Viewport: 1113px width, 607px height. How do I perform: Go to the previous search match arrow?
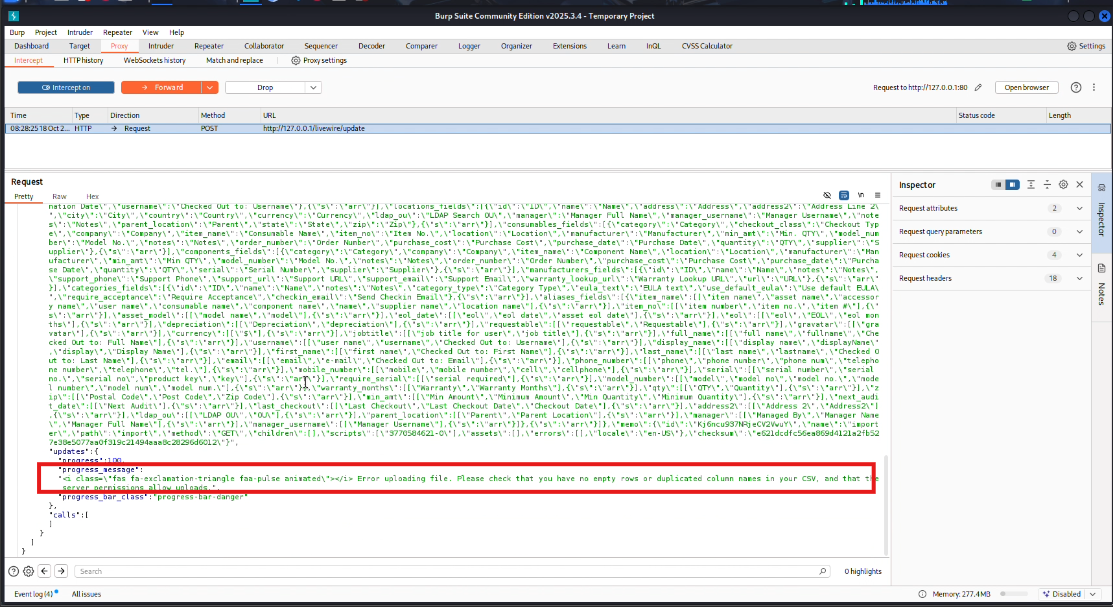[x=44, y=571]
